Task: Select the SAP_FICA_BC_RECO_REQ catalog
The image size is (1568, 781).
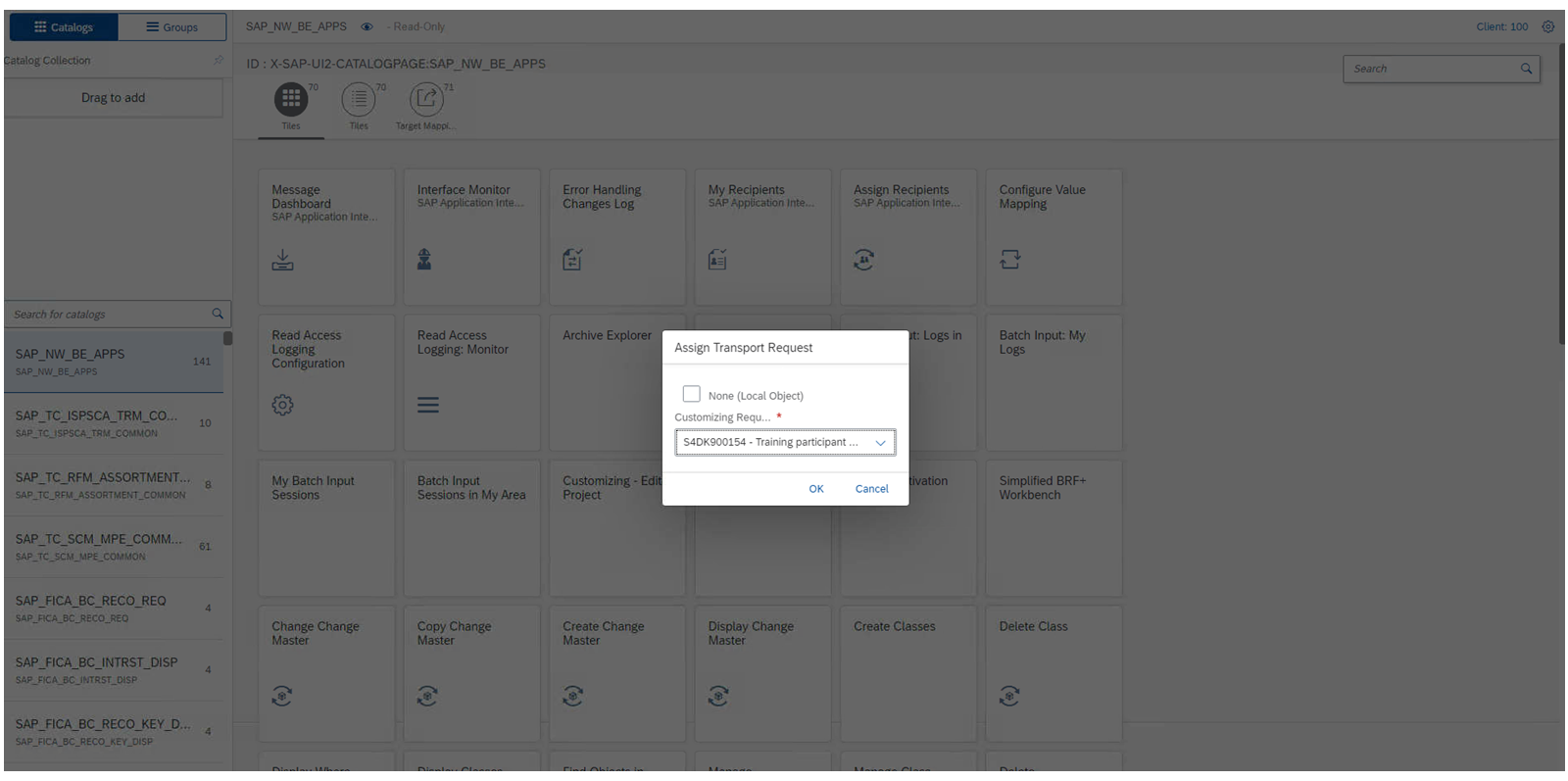Action: pos(114,609)
